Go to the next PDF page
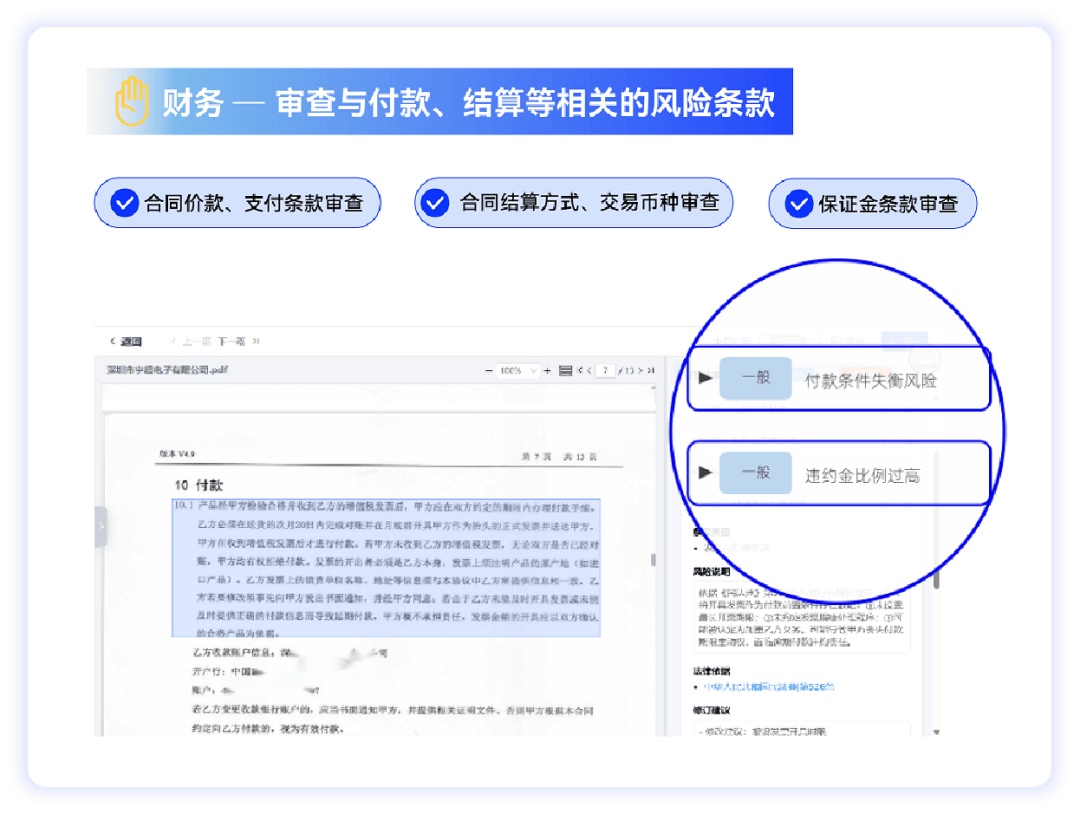The height and width of the screenshot is (814, 1080). coord(640,371)
